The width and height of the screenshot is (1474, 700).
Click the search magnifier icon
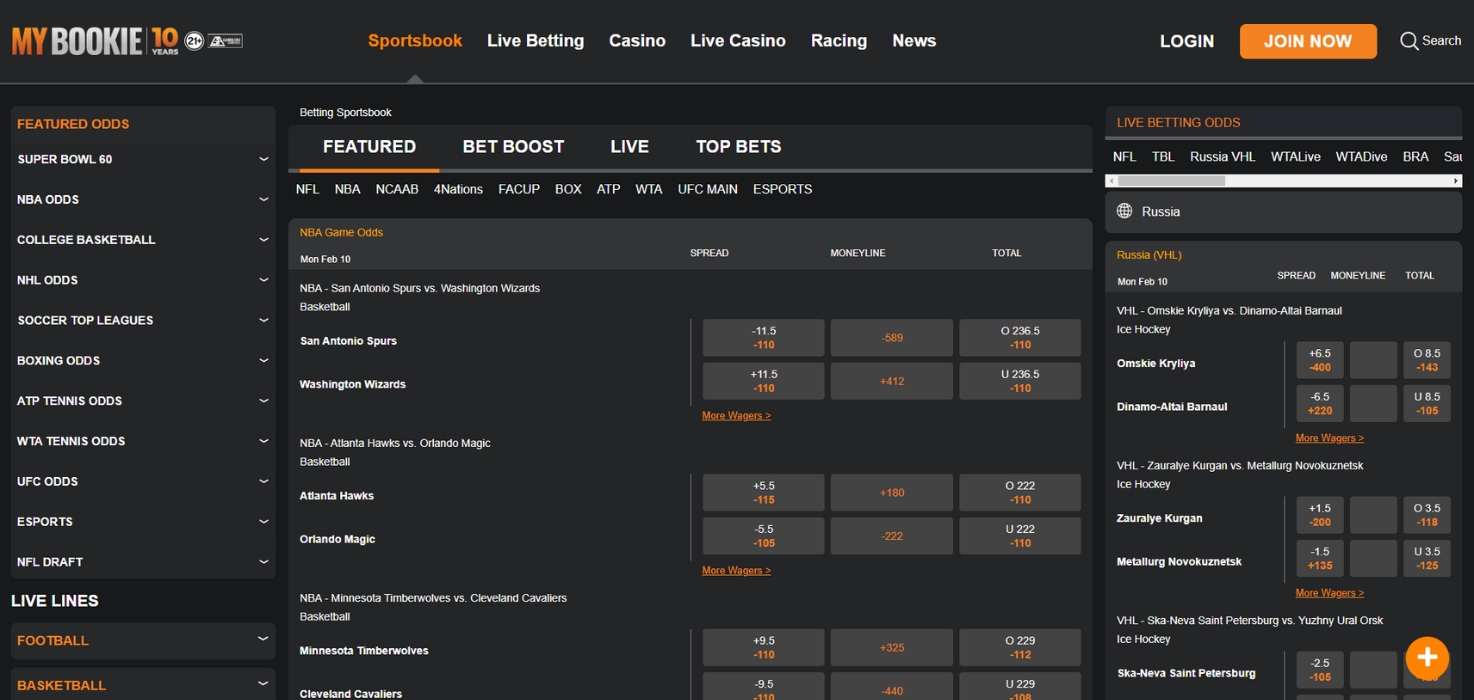(1408, 41)
